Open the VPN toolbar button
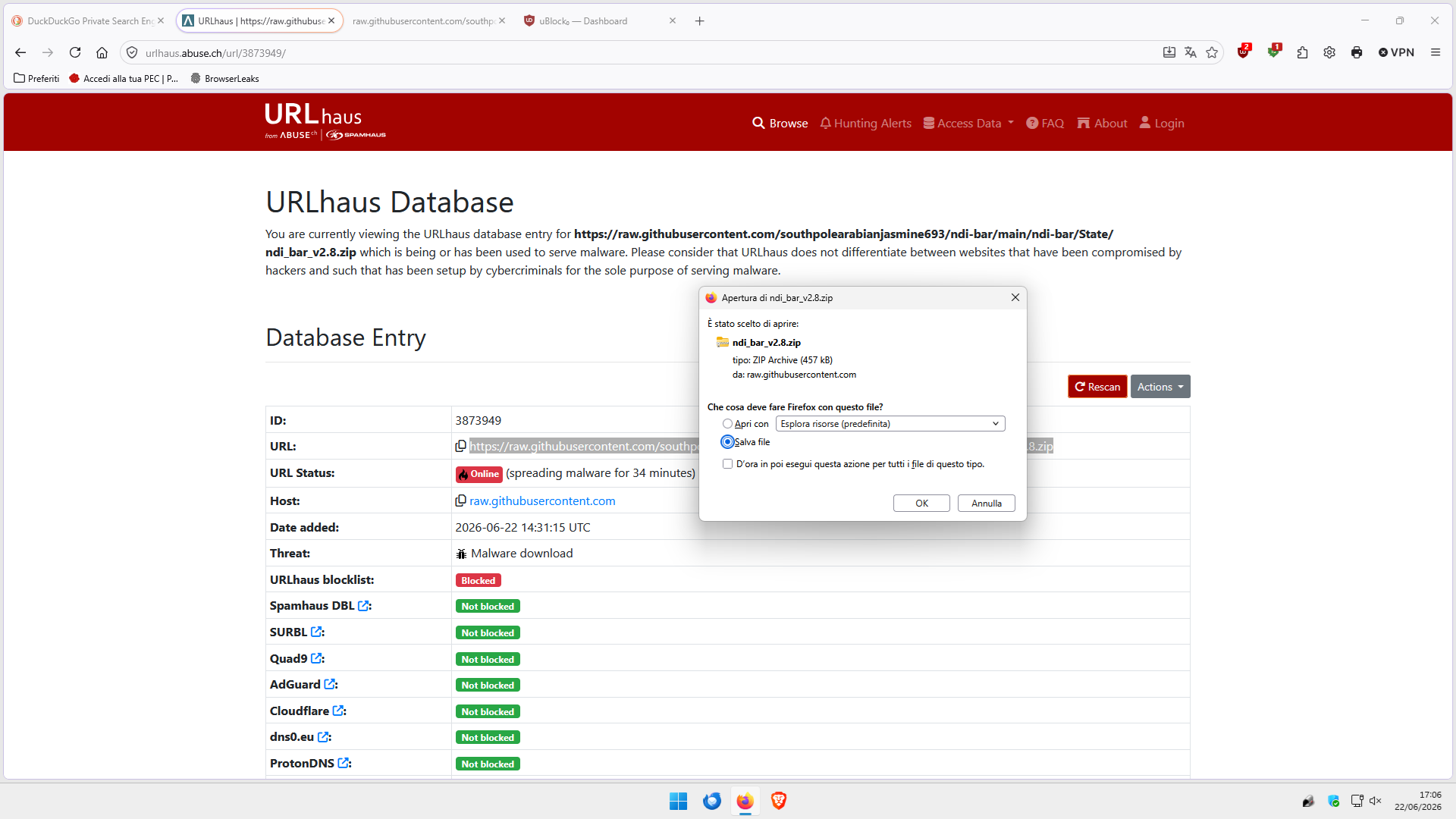Screen dimensions: 1456x819 [x=1396, y=52]
